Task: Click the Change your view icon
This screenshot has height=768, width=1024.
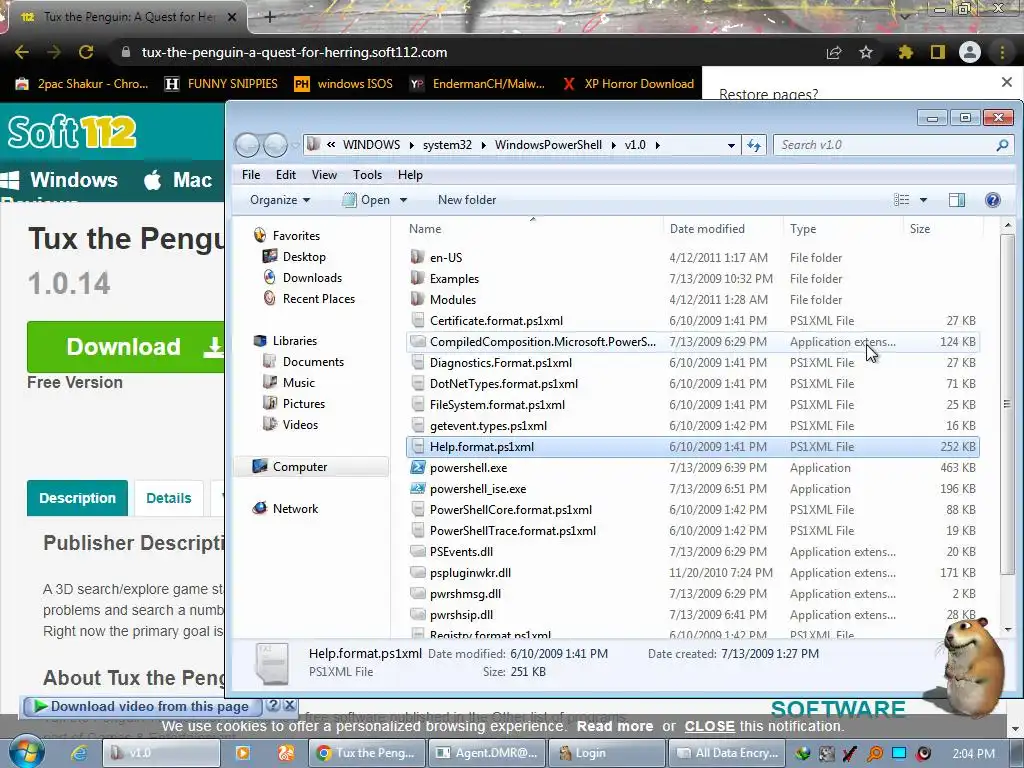Action: coord(901,200)
